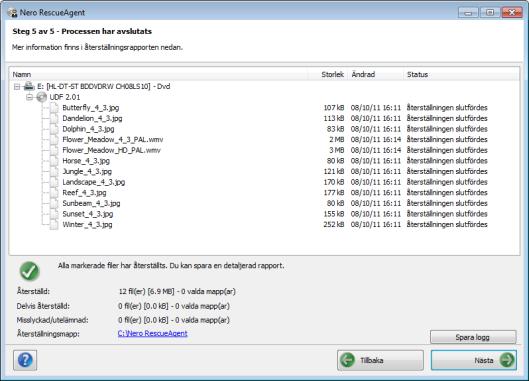Click the 3 MB size of Flower_Meadow_HD_PAL.wmv

click(337, 150)
